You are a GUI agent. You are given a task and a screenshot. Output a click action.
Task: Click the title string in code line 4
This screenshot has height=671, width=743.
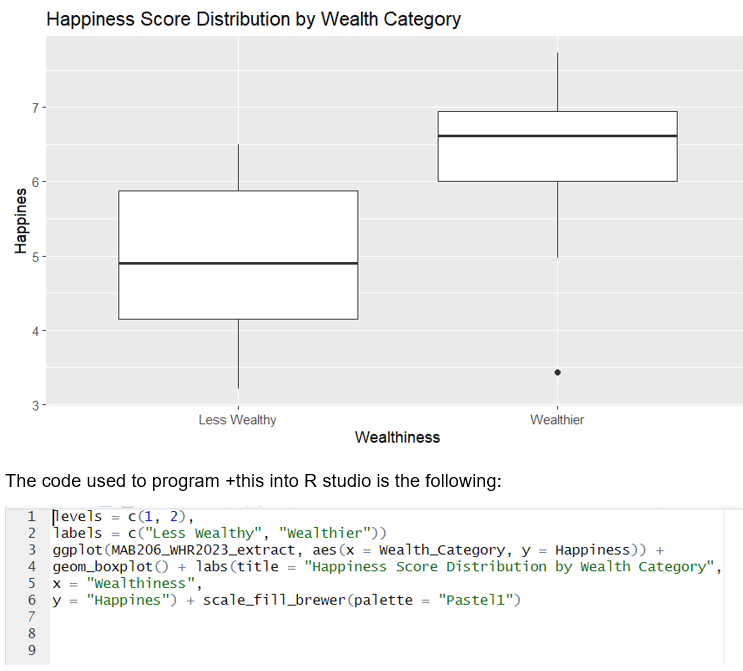509,567
